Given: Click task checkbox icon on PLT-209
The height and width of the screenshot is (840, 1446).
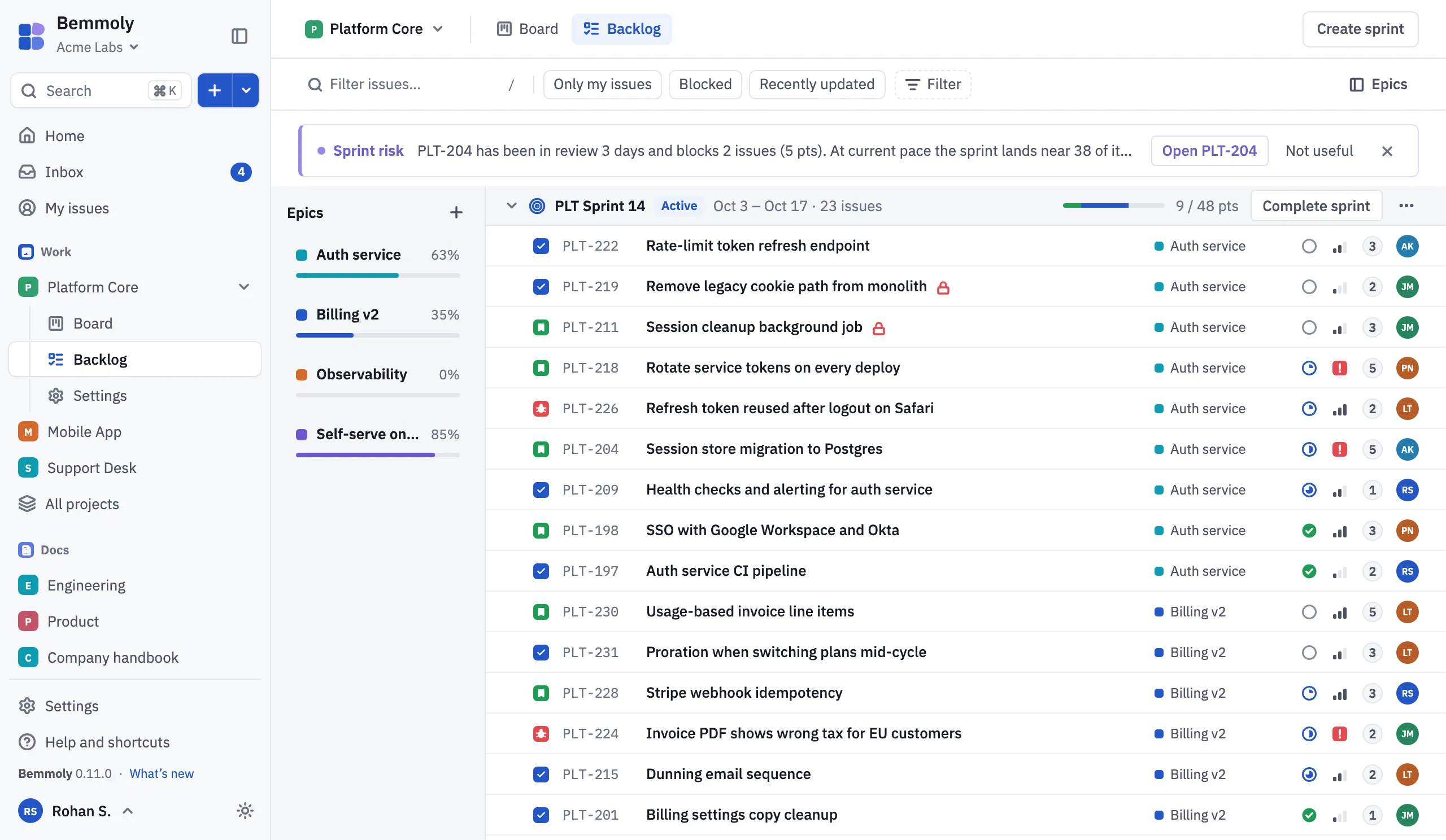Looking at the screenshot, I should click(x=541, y=490).
